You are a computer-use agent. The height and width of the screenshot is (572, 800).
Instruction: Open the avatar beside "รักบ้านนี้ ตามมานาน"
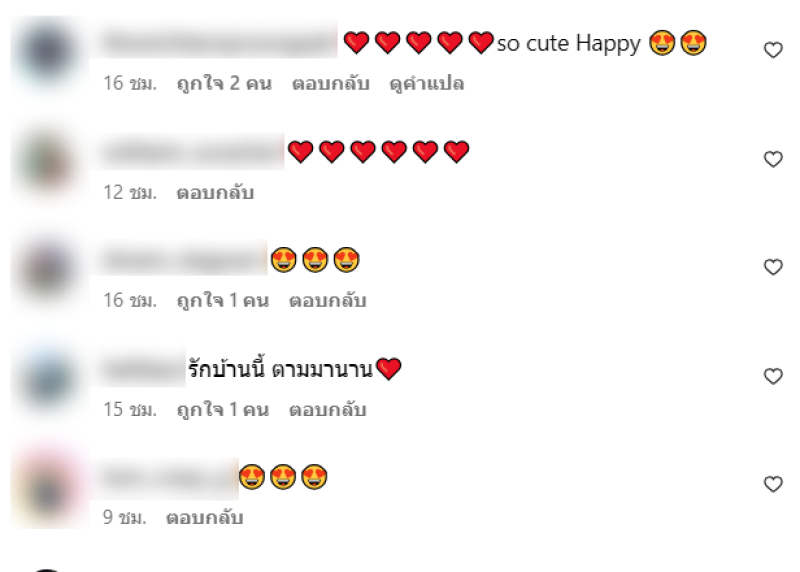click(47, 380)
